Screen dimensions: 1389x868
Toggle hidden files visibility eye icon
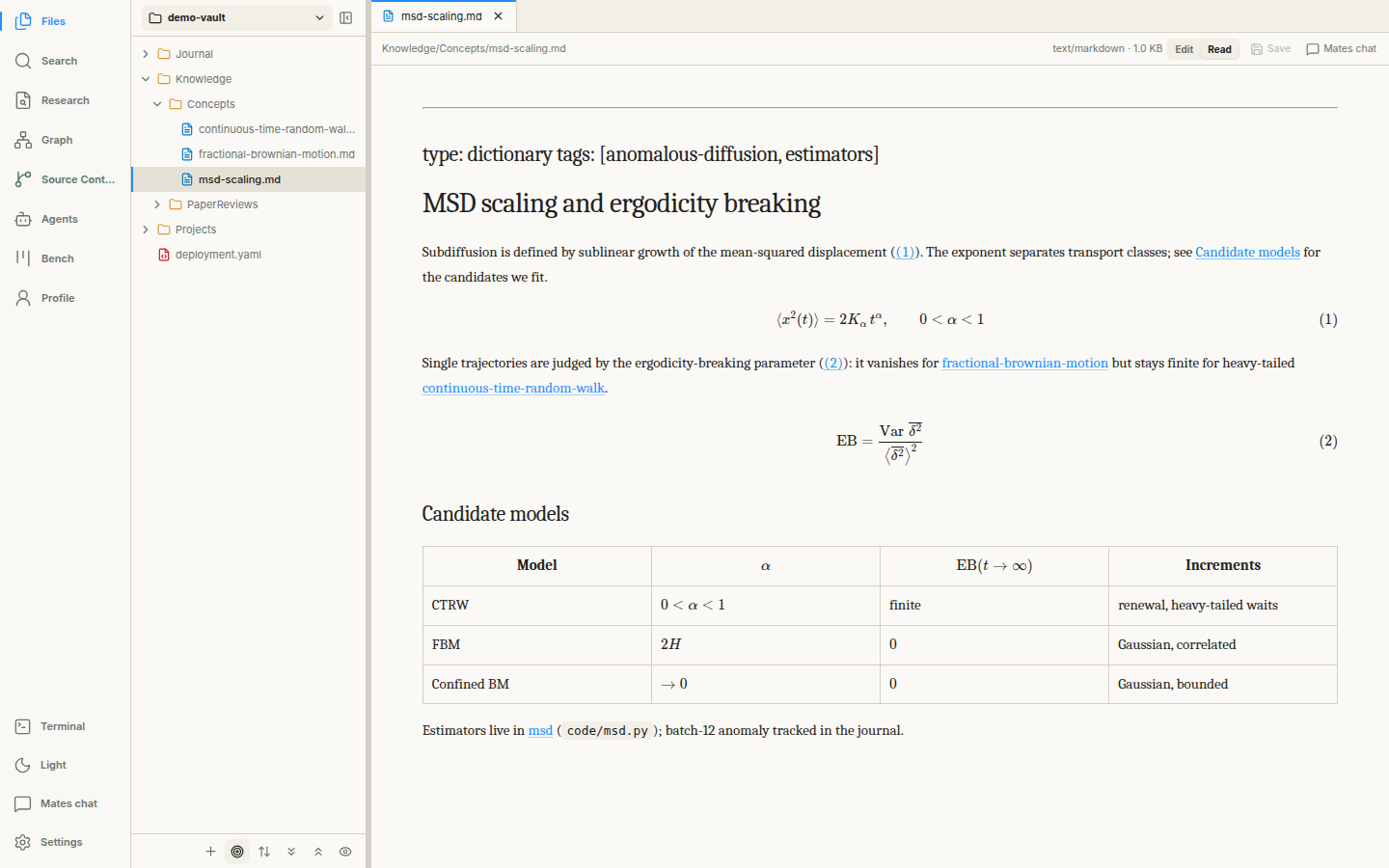coord(345,852)
